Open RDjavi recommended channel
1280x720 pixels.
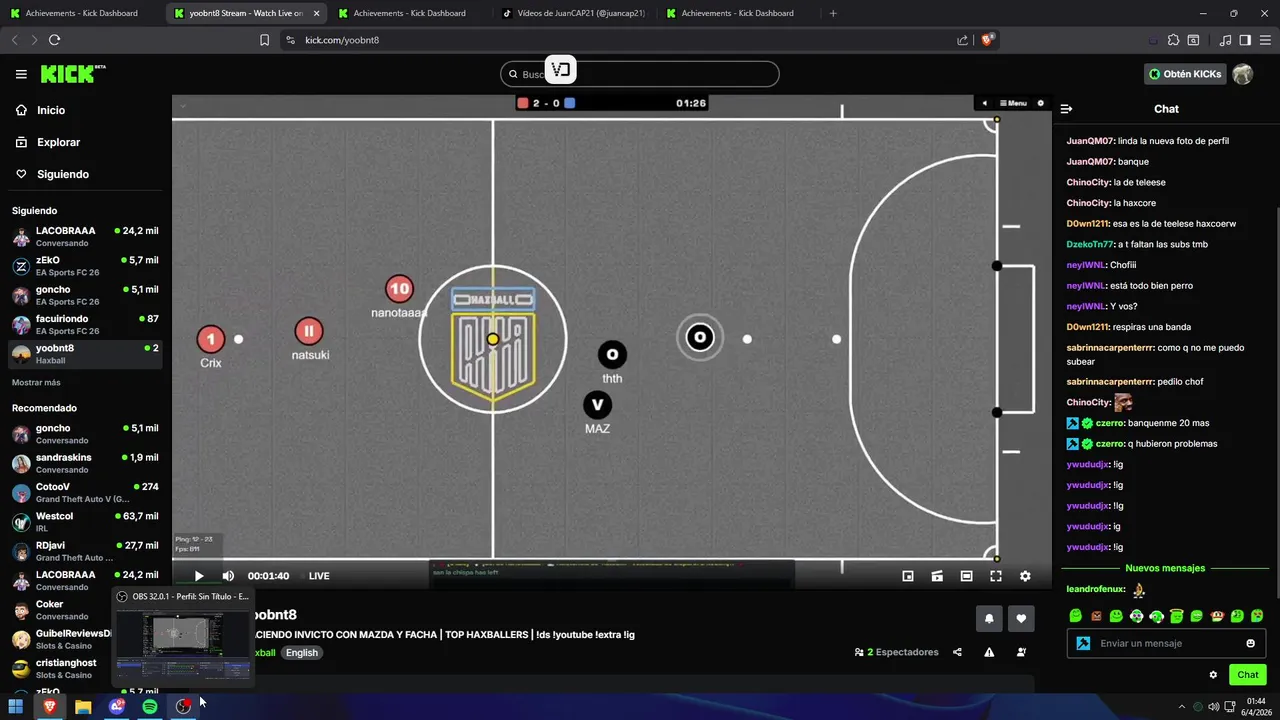(86, 551)
